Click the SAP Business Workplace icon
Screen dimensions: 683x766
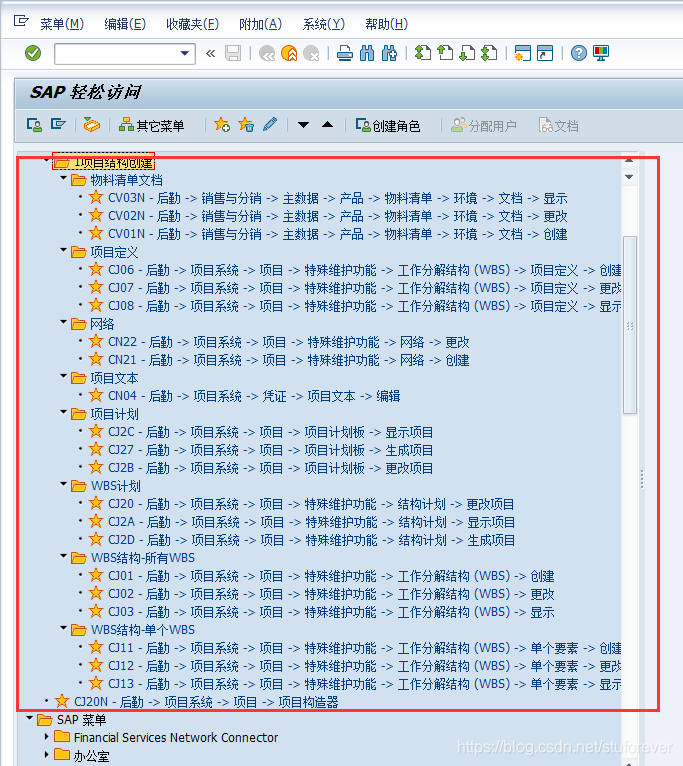tap(91, 126)
